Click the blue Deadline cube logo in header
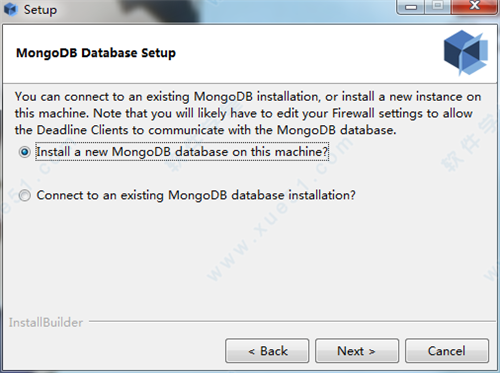500x373 pixels. point(466,52)
